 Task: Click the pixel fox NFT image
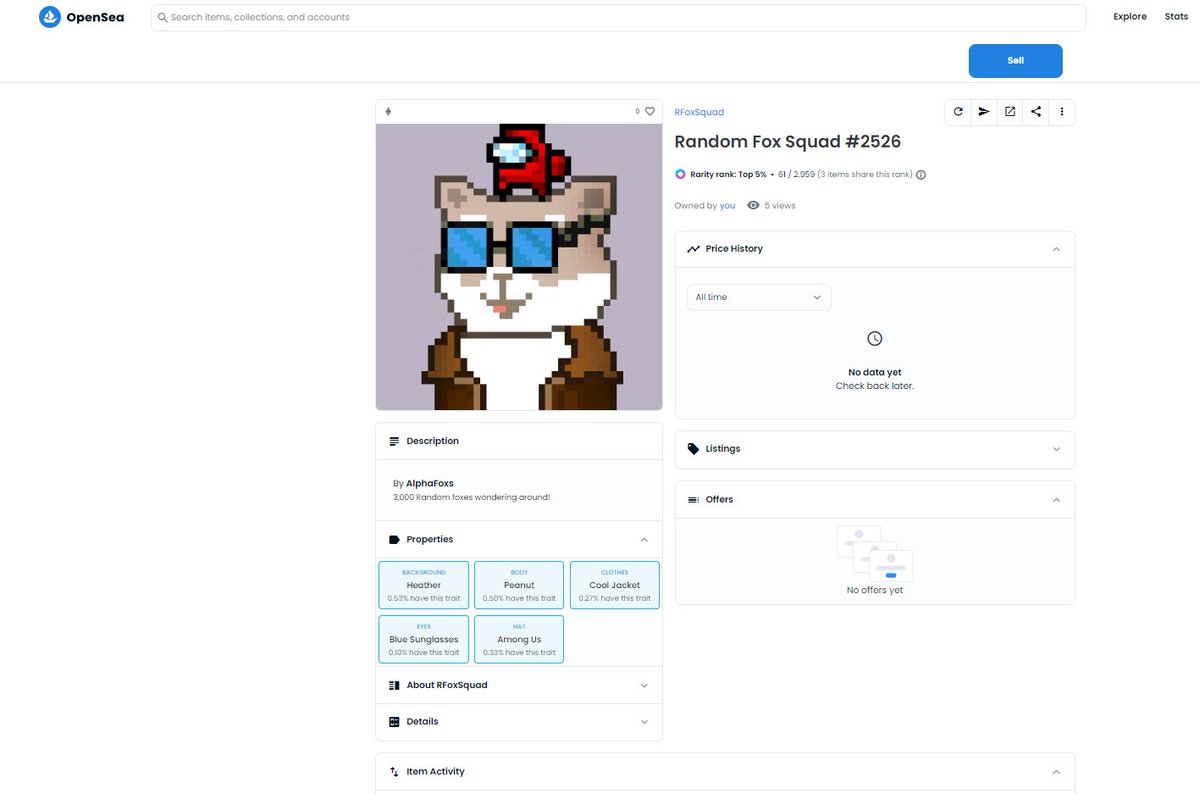(x=519, y=267)
